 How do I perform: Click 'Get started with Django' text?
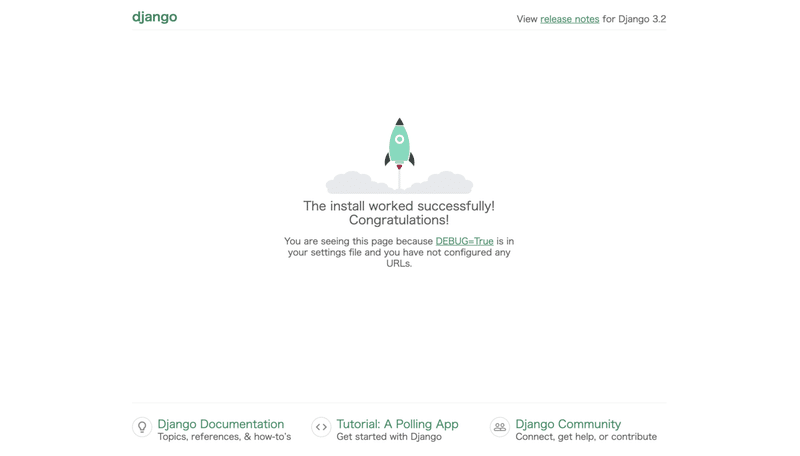(x=389, y=437)
